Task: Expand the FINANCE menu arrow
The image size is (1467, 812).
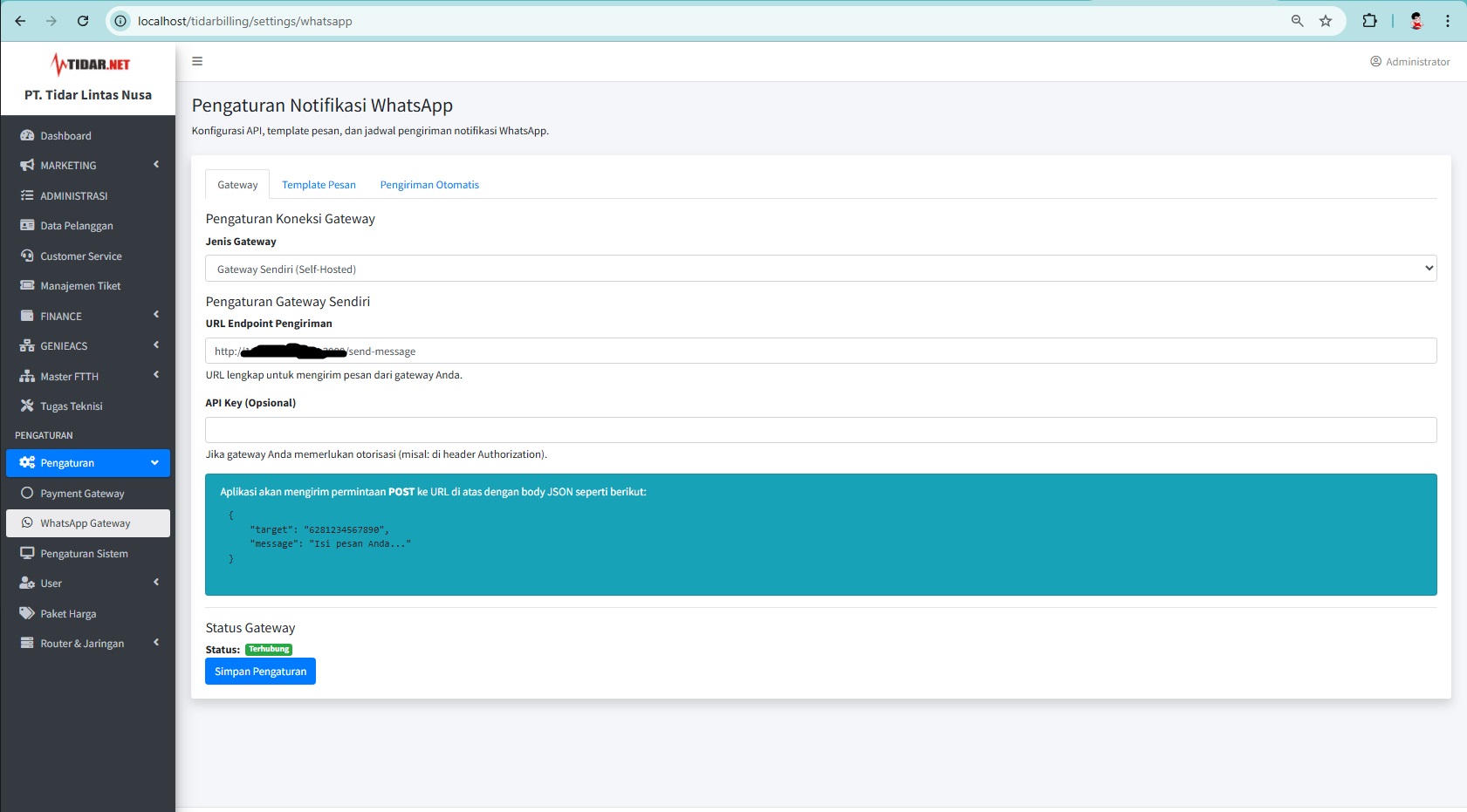Action: coord(156,315)
